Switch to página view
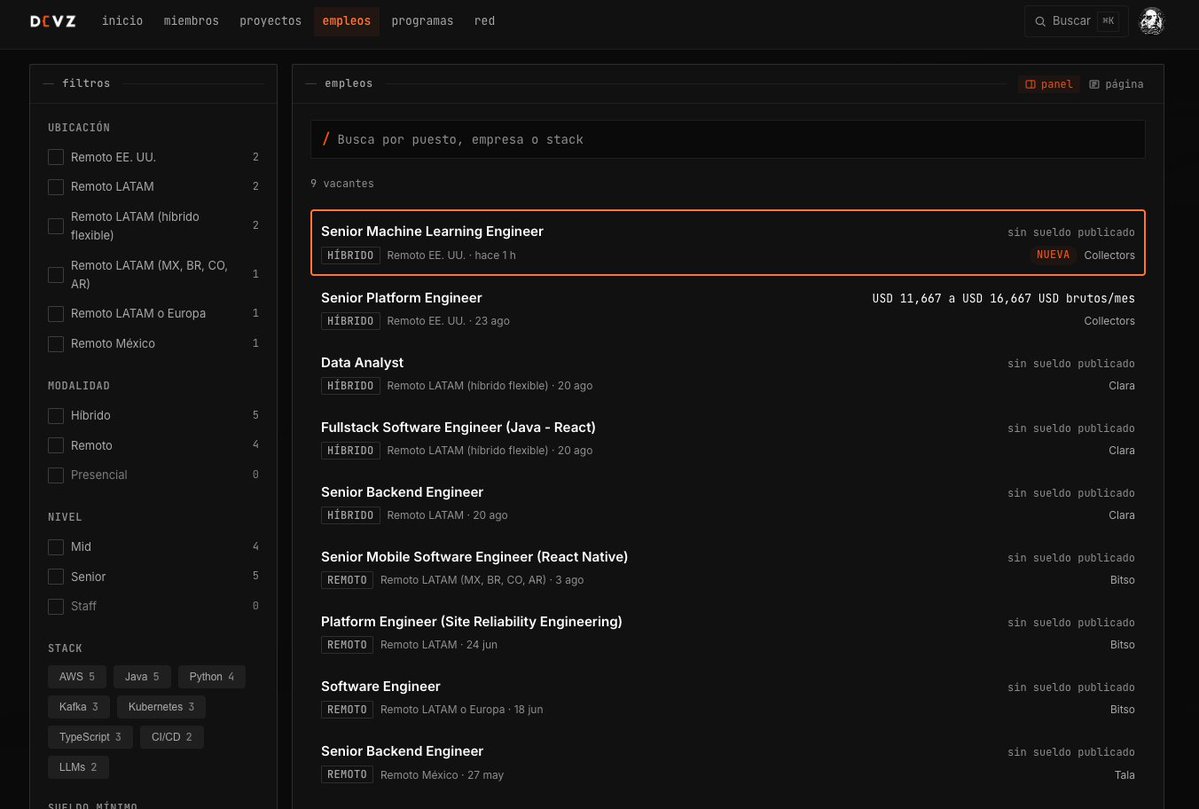Screen dimensions: 1199x809 [x=1116, y=84]
